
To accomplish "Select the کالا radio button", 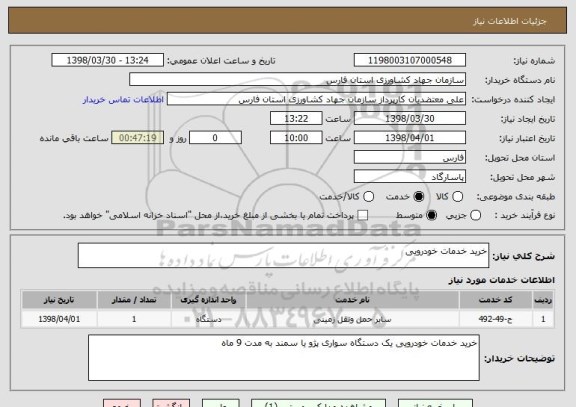I will point(457,197).
